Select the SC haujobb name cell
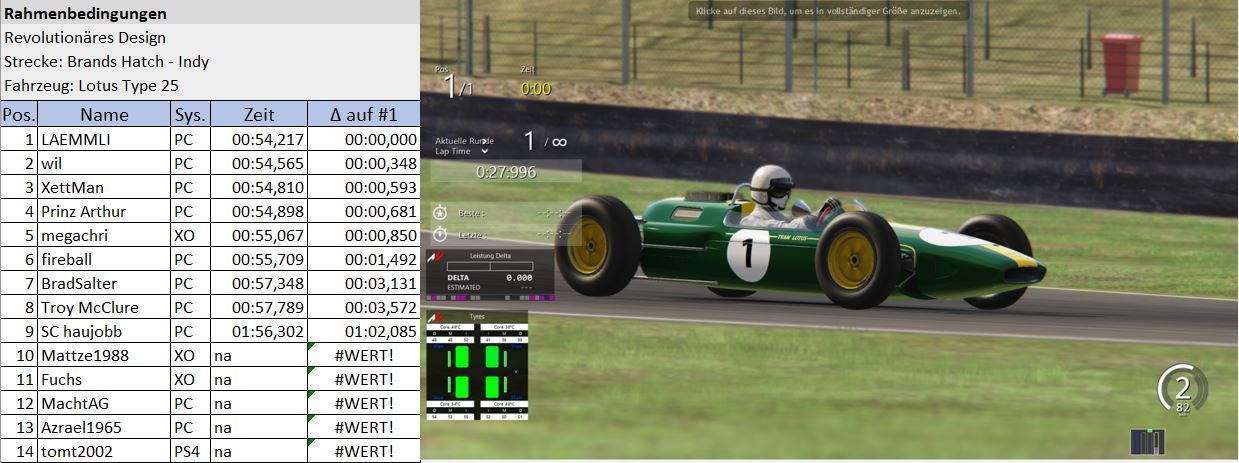This screenshot has height=463, width=1239. pyautogui.click(x=104, y=331)
